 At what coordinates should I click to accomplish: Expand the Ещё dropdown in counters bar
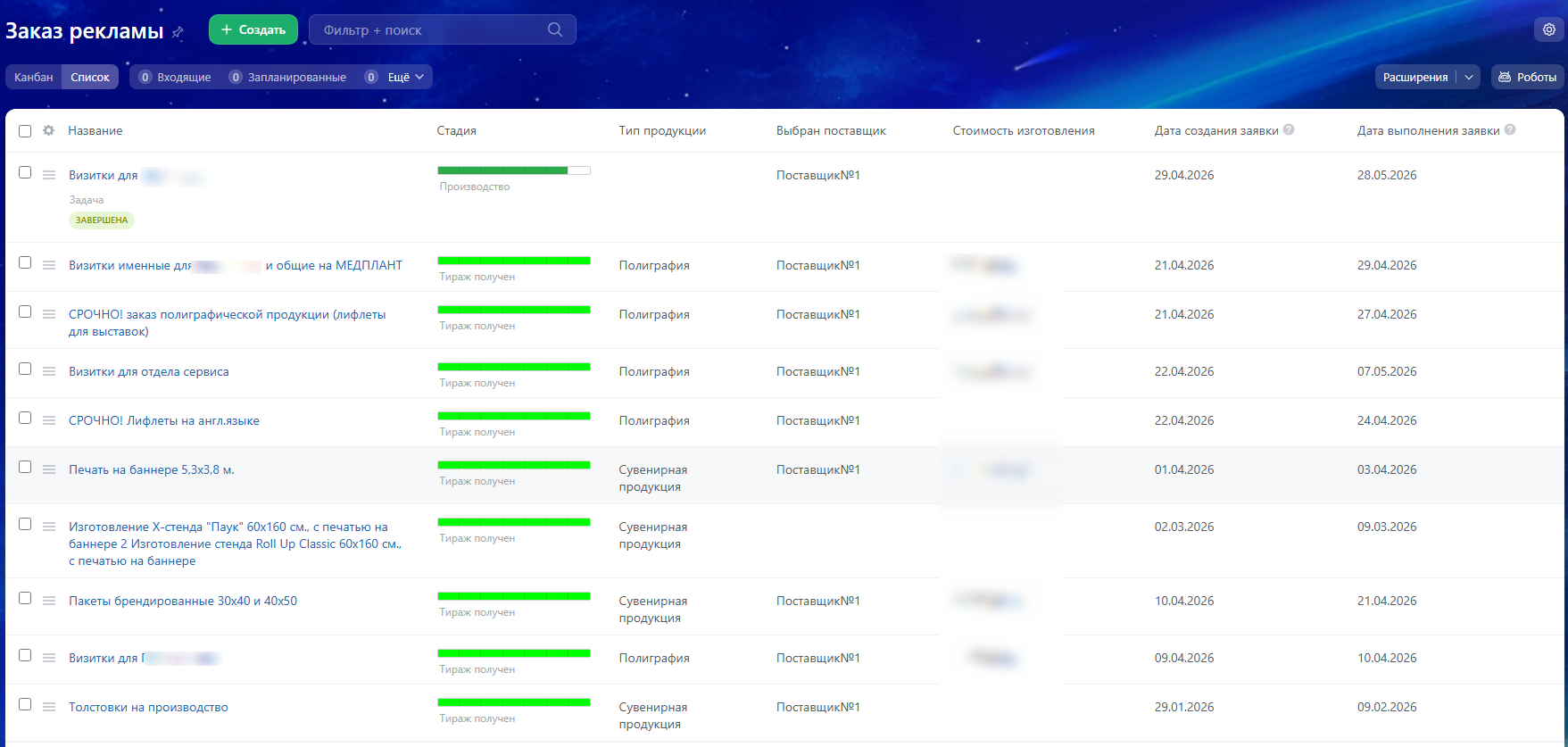tap(406, 77)
